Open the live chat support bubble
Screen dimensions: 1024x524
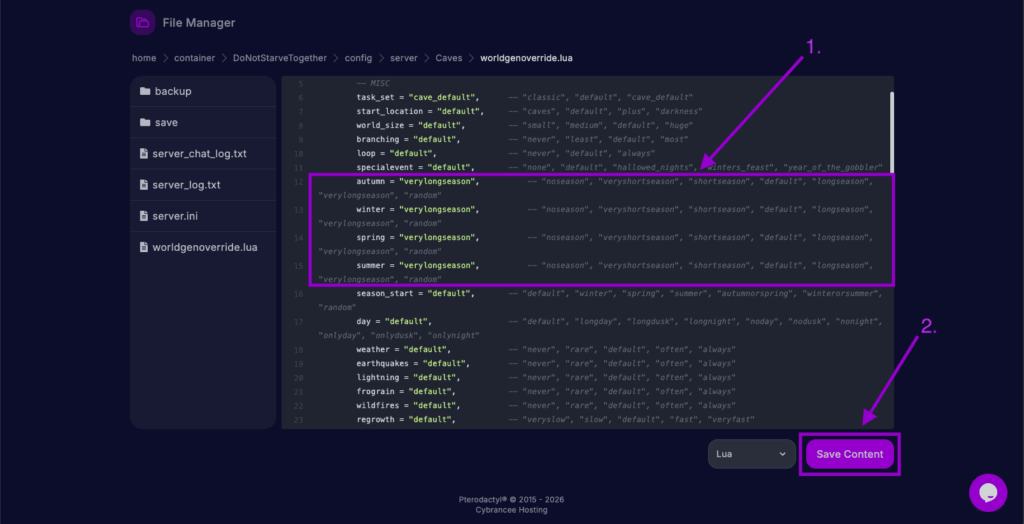coord(987,492)
